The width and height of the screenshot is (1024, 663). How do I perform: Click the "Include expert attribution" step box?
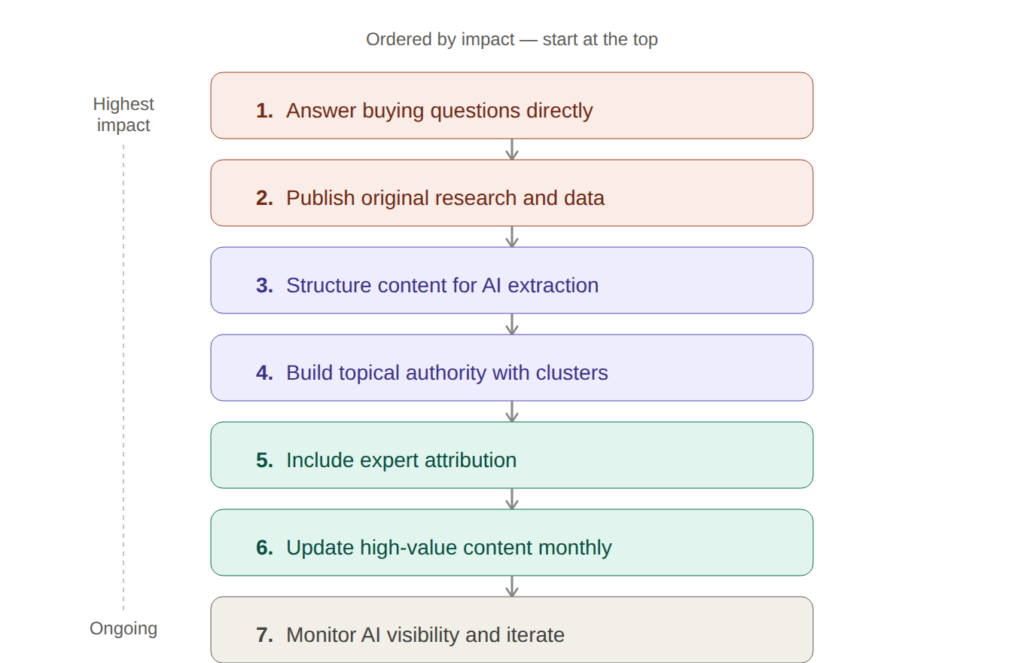[x=511, y=455]
